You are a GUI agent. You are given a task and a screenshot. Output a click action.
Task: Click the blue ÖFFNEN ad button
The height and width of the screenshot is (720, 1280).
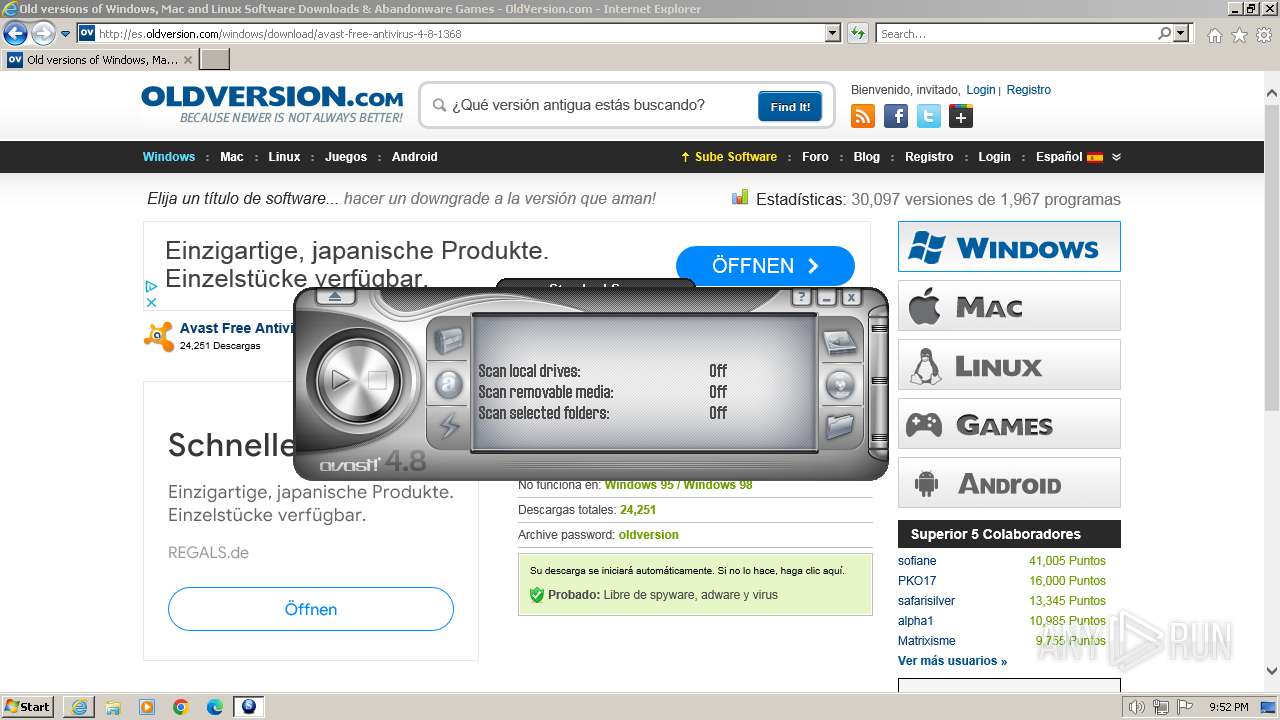coord(765,266)
